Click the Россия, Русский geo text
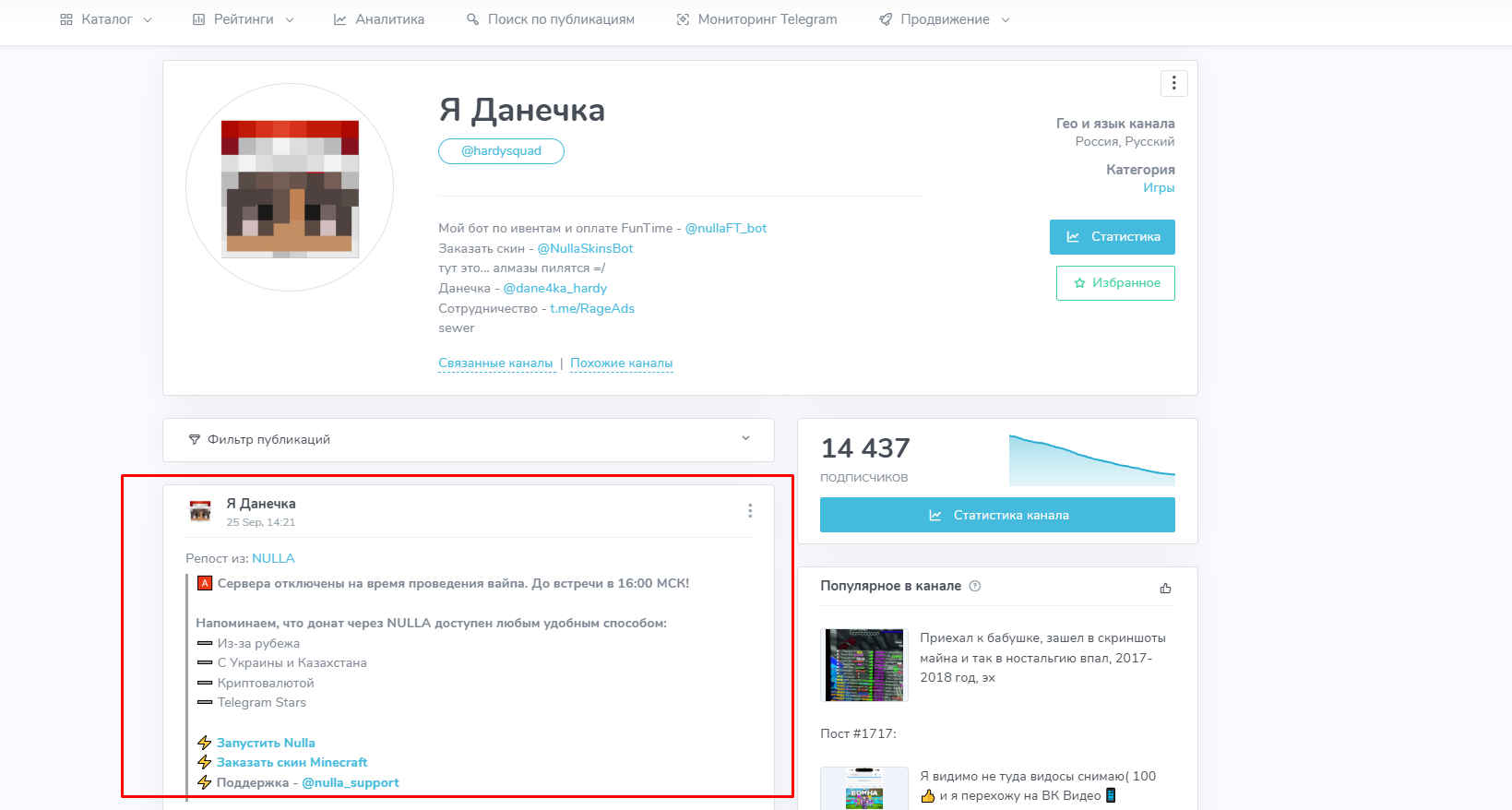 1125,141
